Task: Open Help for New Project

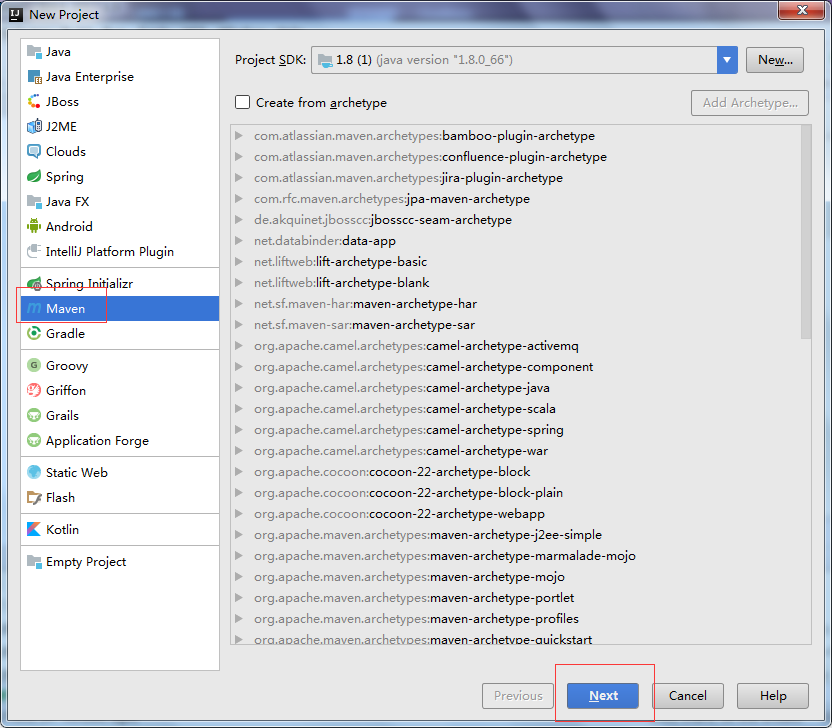Action: pyautogui.click(x=773, y=696)
